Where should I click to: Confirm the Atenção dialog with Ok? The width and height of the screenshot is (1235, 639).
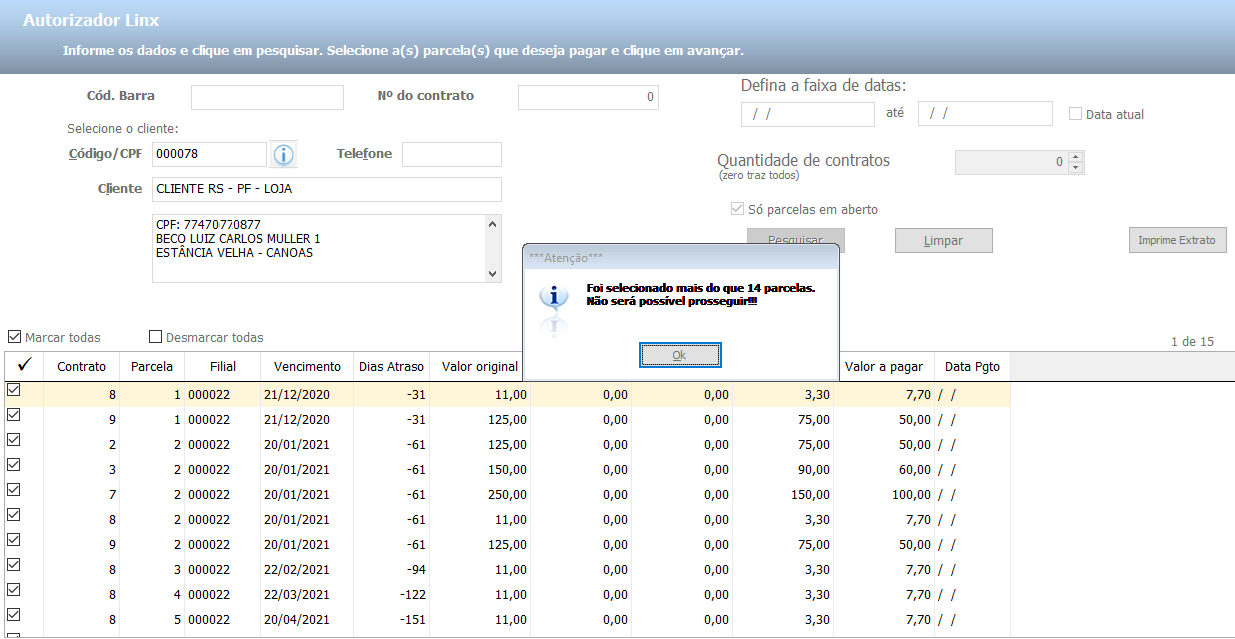(679, 355)
